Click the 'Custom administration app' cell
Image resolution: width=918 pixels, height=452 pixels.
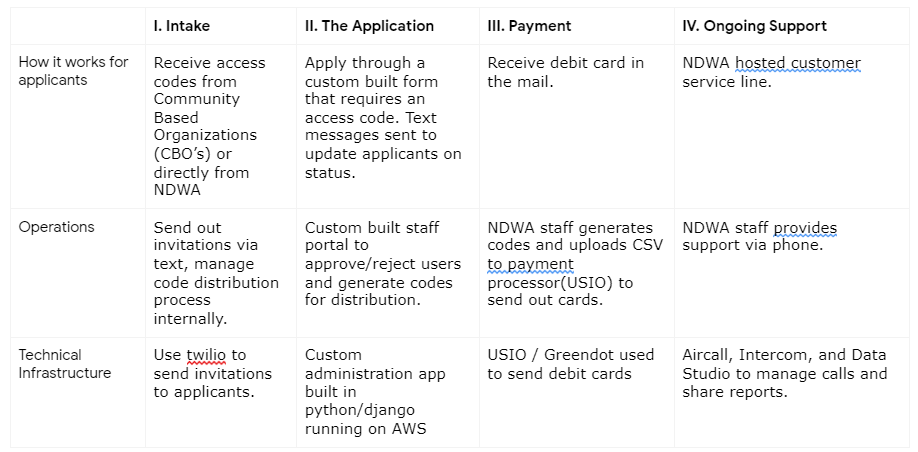tap(373, 392)
